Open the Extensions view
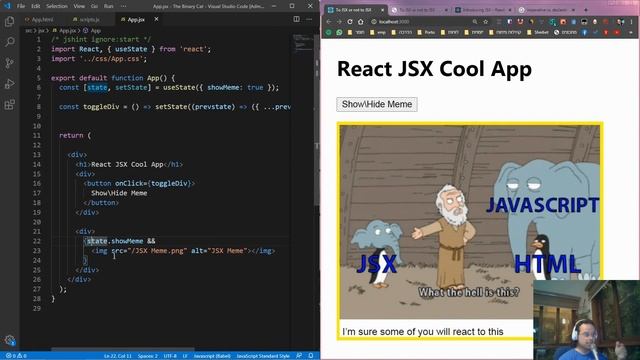The height and width of the screenshot is (360, 640). coord(9,104)
